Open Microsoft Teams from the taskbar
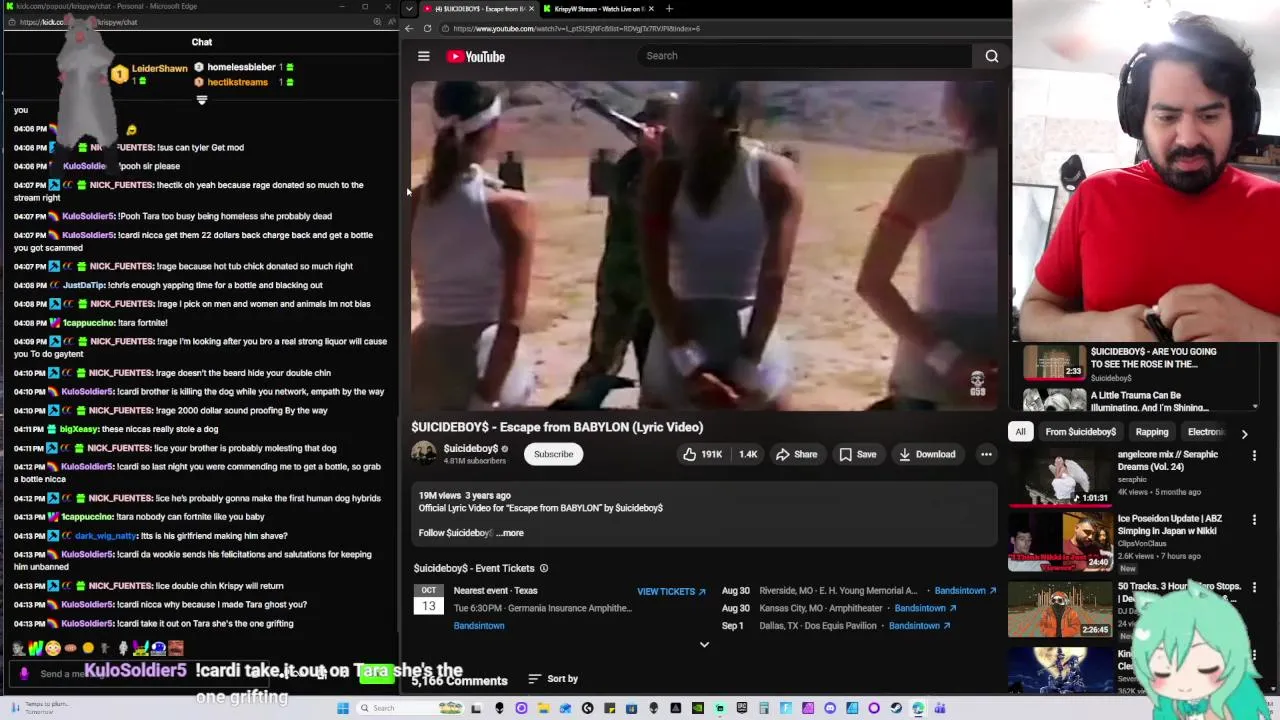This screenshot has height=720, width=1280. point(940,708)
